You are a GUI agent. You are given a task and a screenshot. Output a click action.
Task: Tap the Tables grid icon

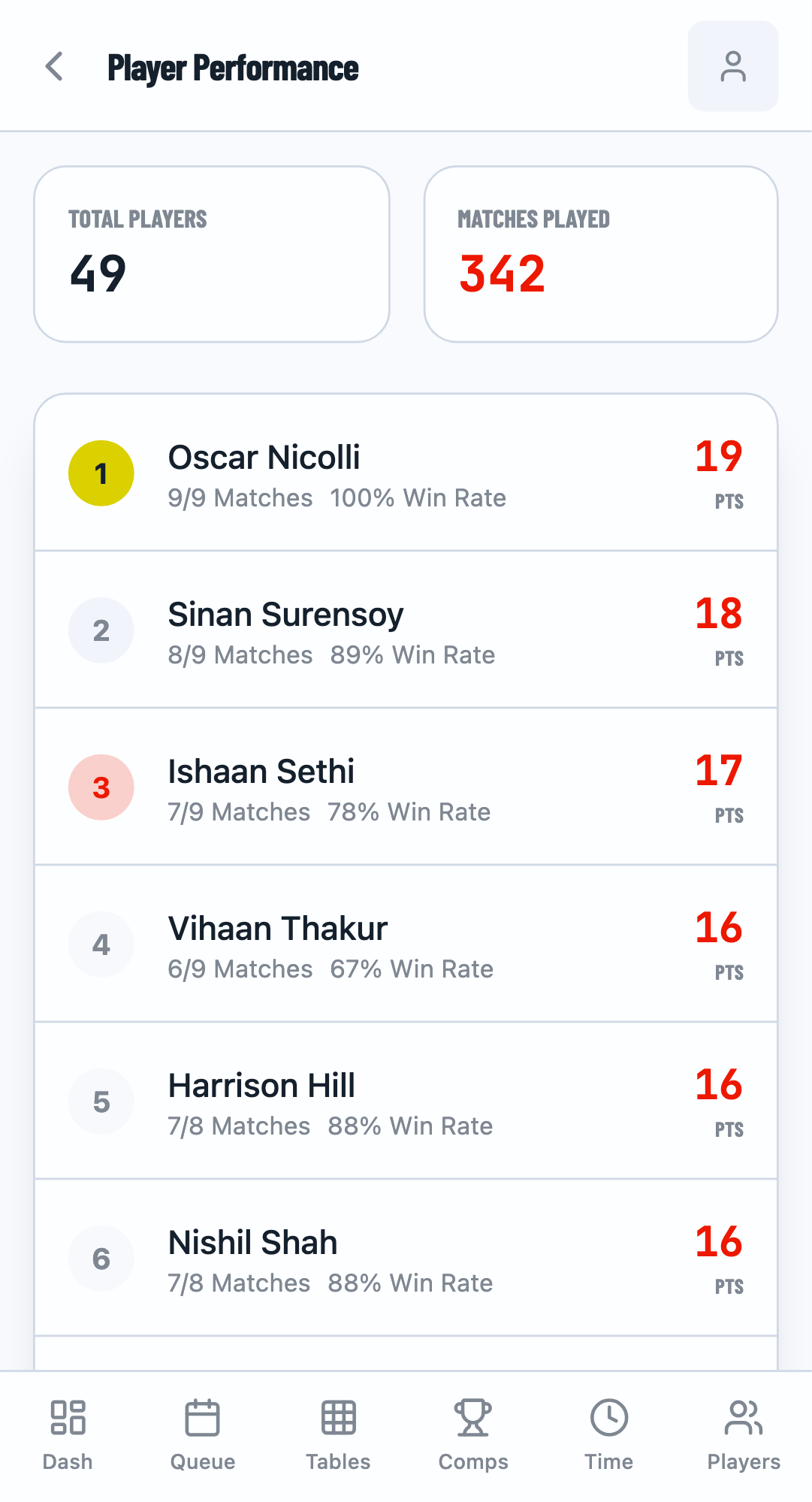(338, 1417)
